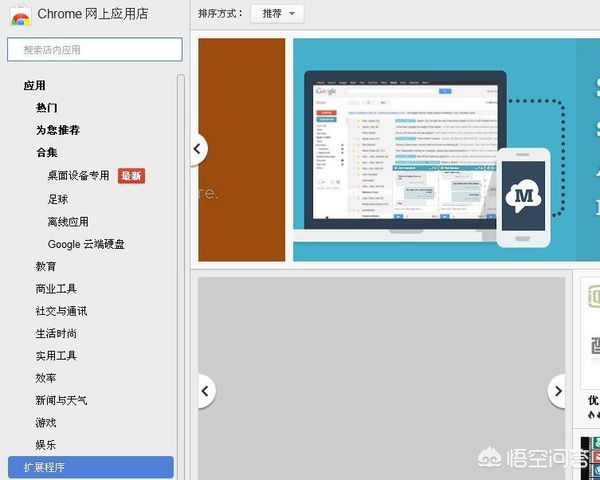Click the lower carousel next arrow
Screen dimensions: 600x480
pyautogui.click(x=557, y=391)
